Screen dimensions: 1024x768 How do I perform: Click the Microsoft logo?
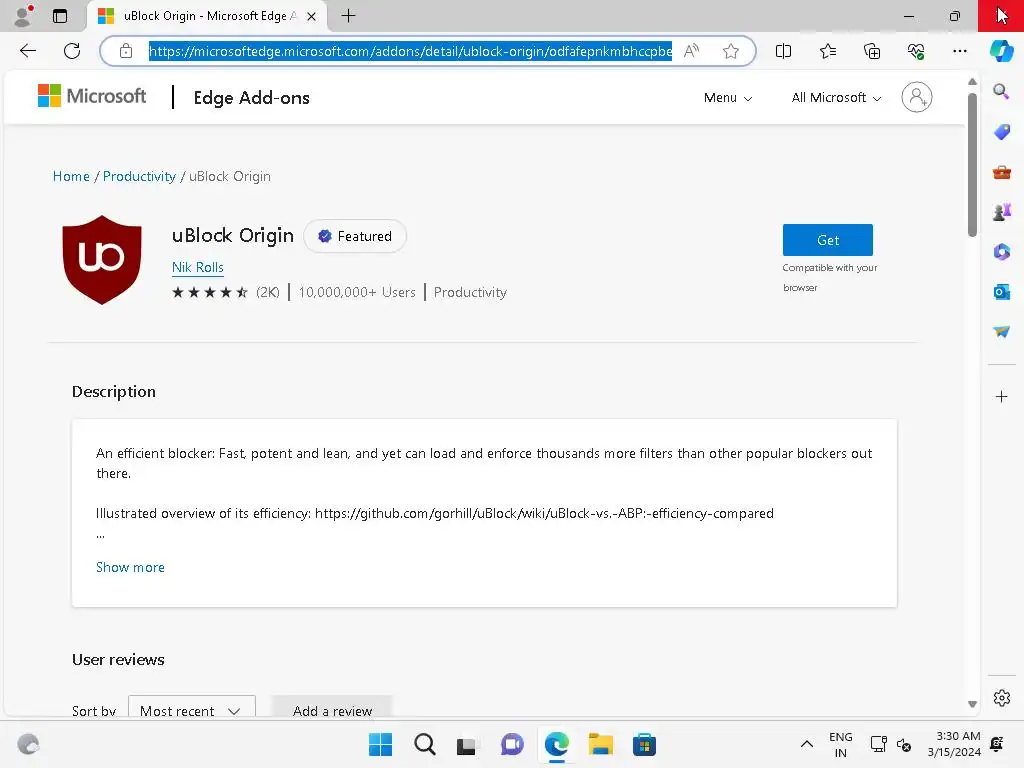[92, 96]
